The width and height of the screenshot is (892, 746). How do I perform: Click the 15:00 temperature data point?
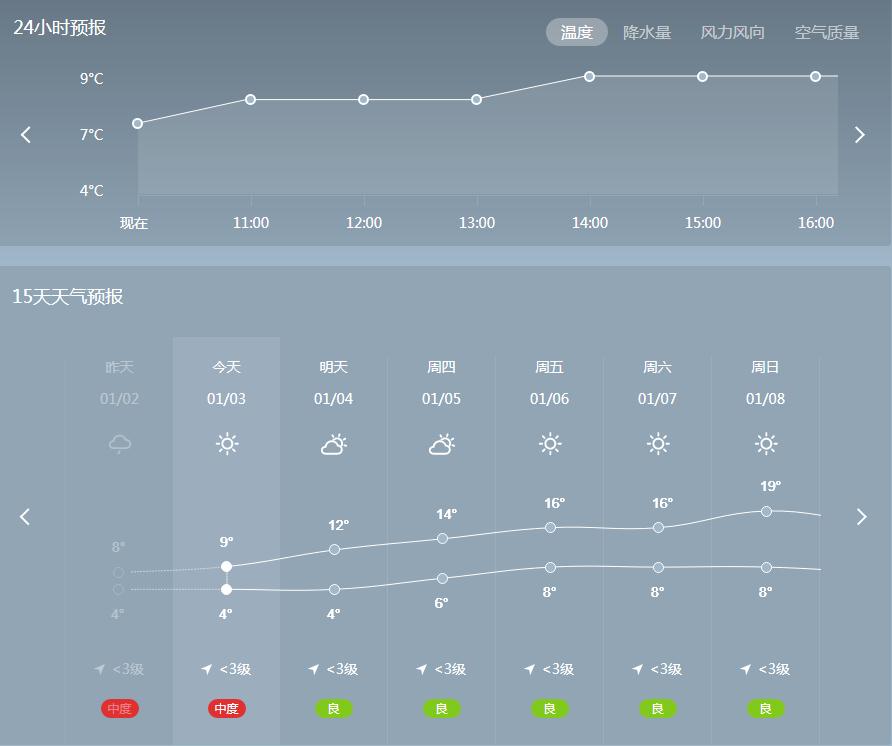(x=703, y=76)
